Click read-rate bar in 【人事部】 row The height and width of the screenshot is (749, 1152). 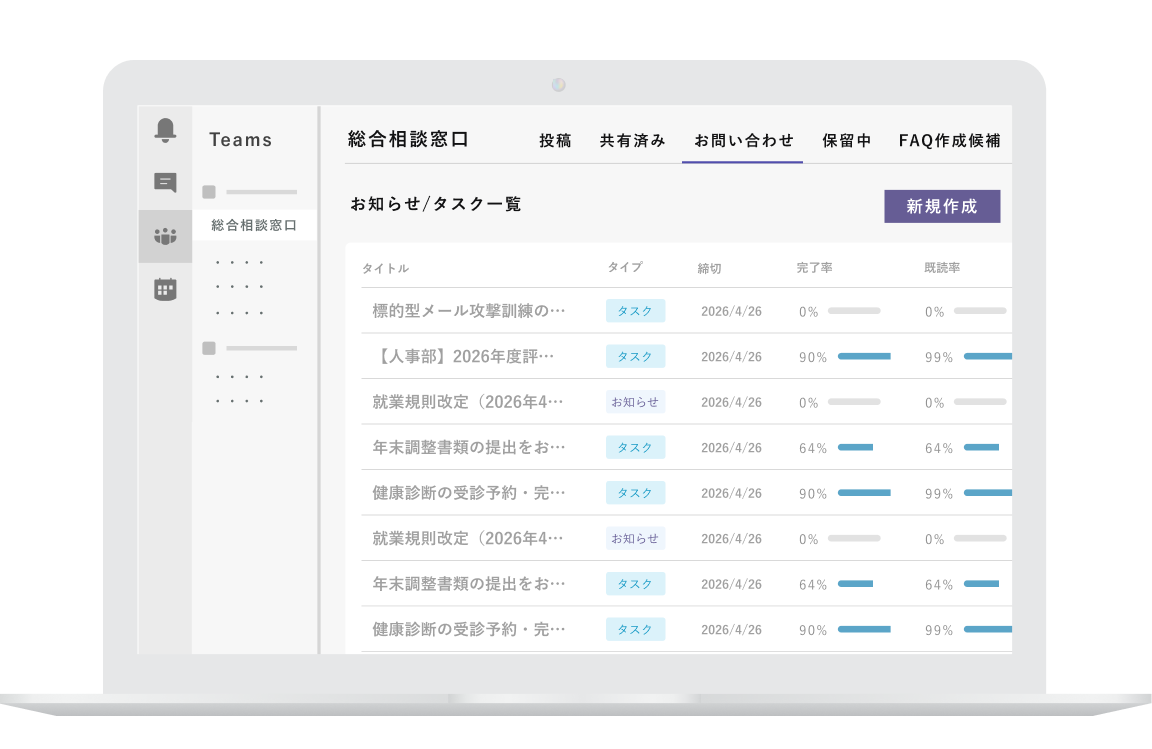click(987, 356)
